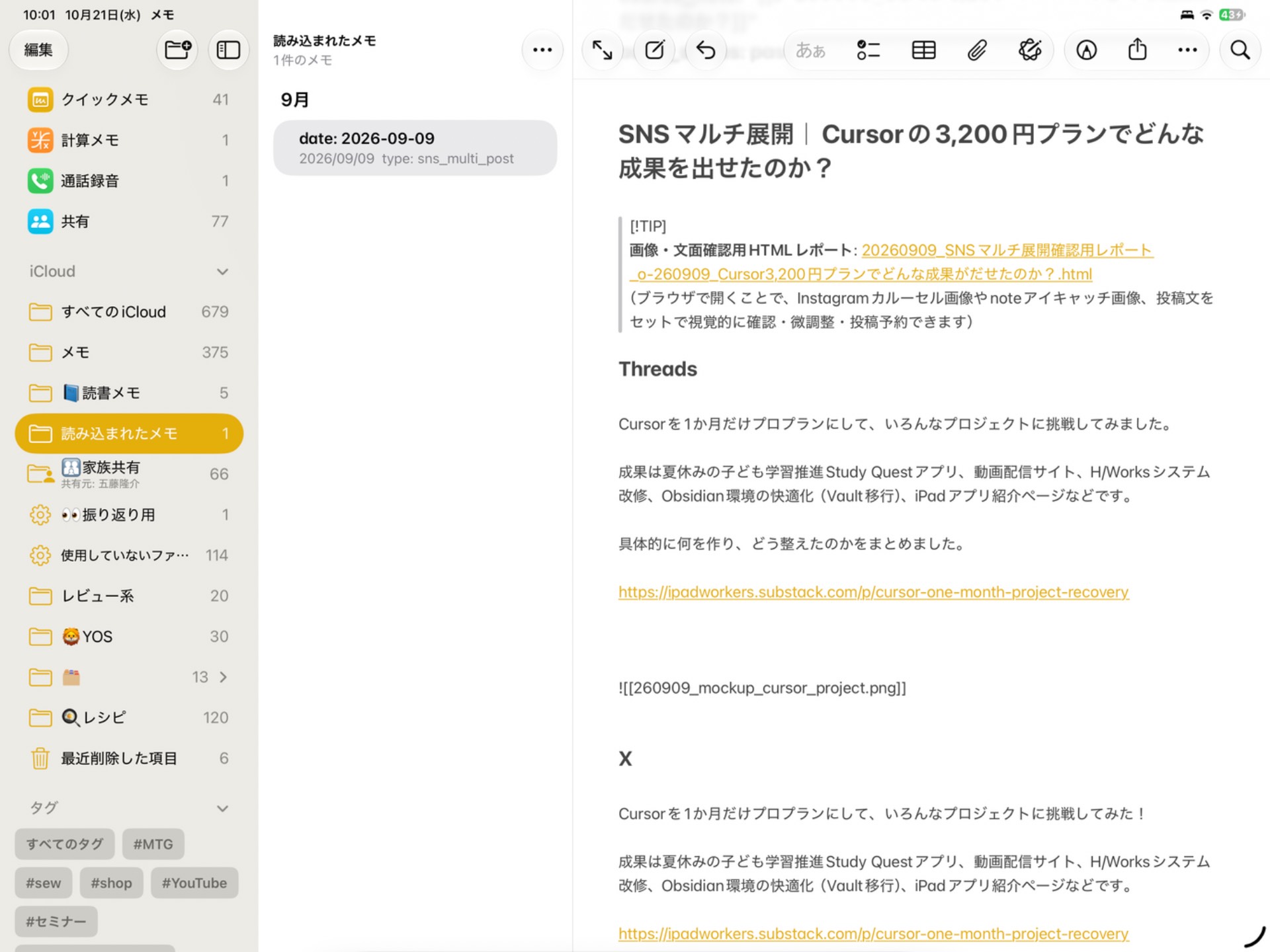Insert a checklist
Image resolution: width=1270 pixels, height=952 pixels.
pos(868,50)
